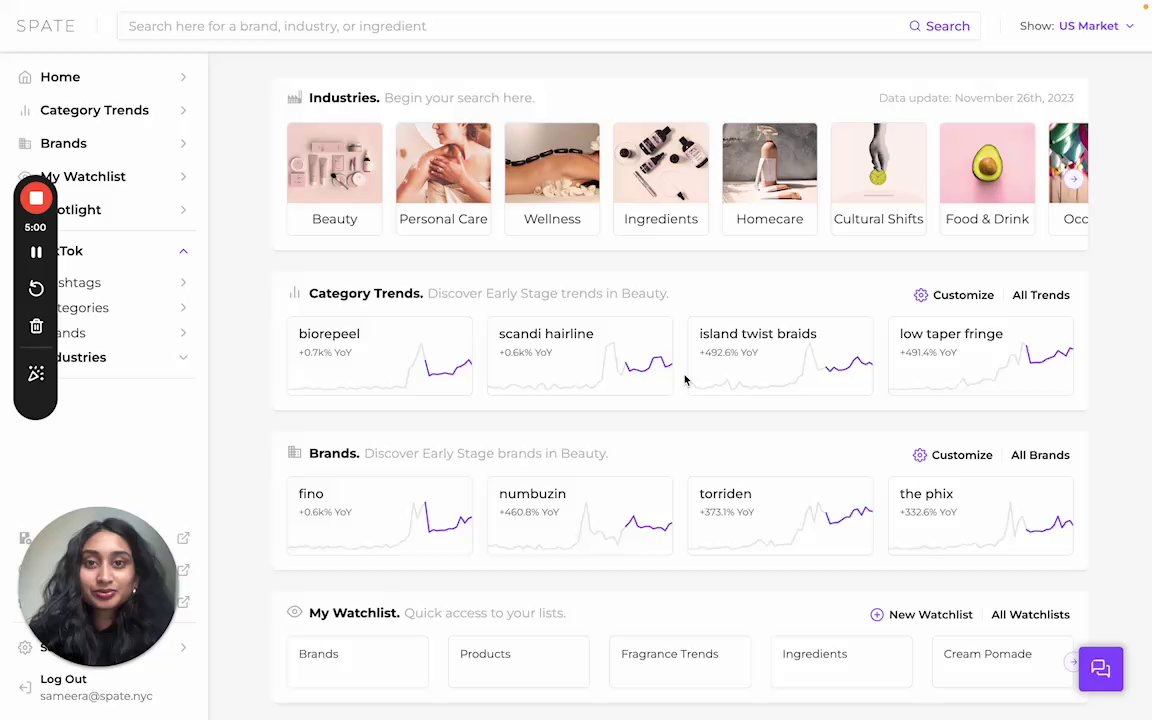Click the All Trends link
Screen dimensions: 1152x720
(1040, 295)
